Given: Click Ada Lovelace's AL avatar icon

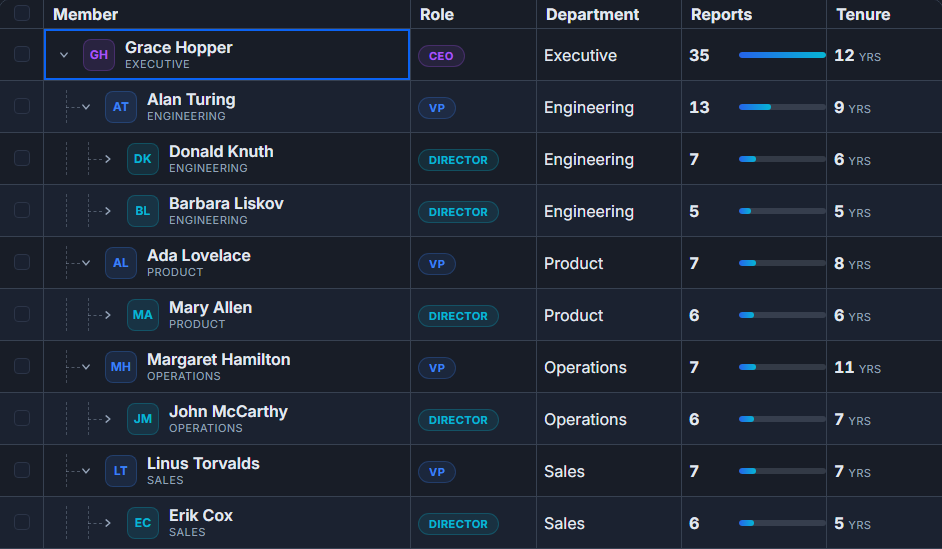Looking at the screenshot, I should [x=121, y=263].
